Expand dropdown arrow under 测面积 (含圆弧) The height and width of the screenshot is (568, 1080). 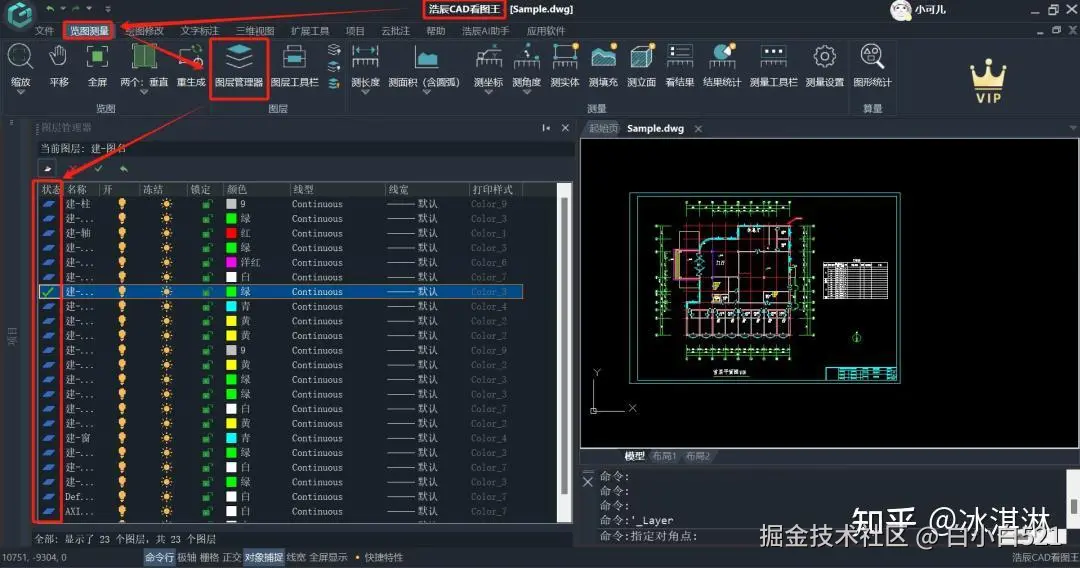tap(426, 92)
